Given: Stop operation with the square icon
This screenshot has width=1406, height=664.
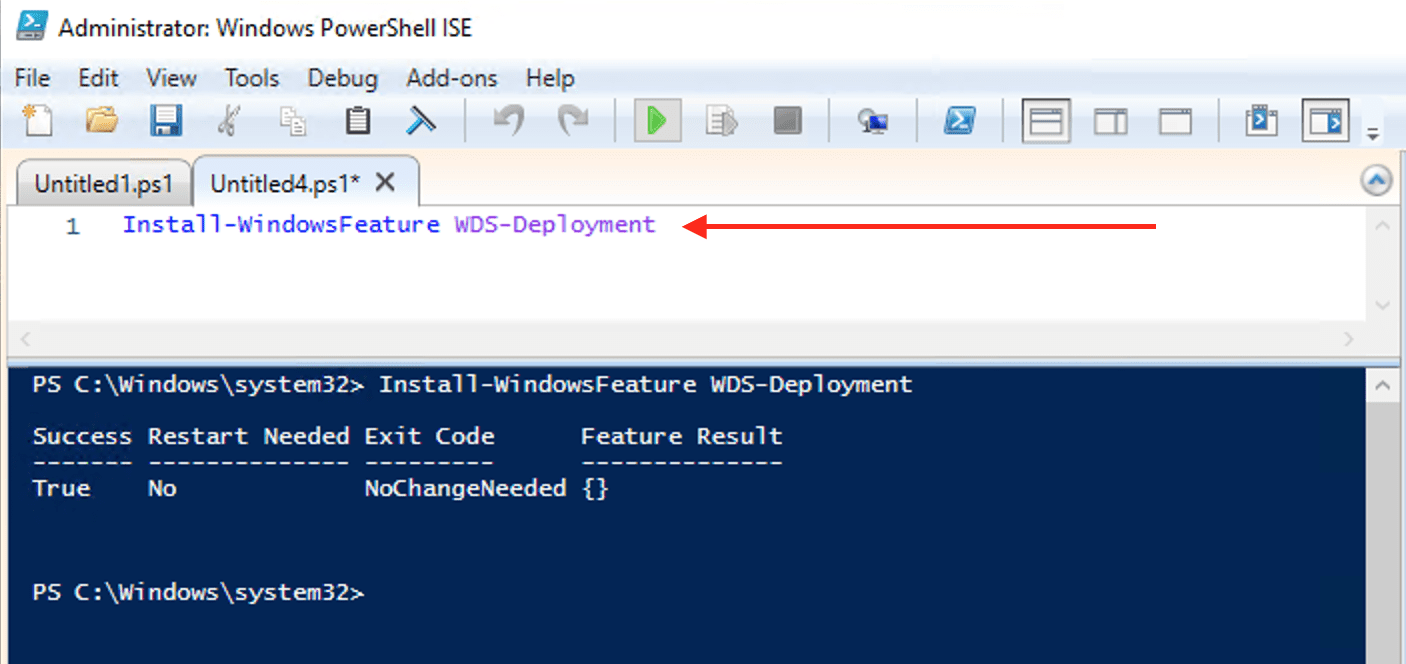Looking at the screenshot, I should [x=787, y=121].
